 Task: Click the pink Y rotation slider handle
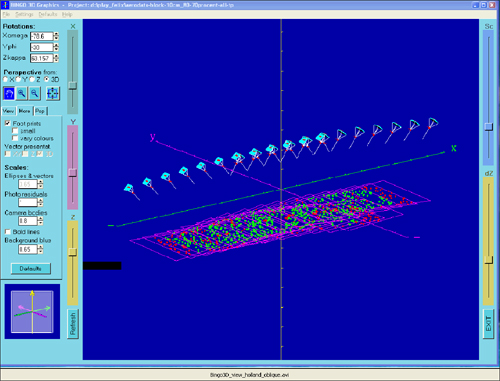[73, 173]
